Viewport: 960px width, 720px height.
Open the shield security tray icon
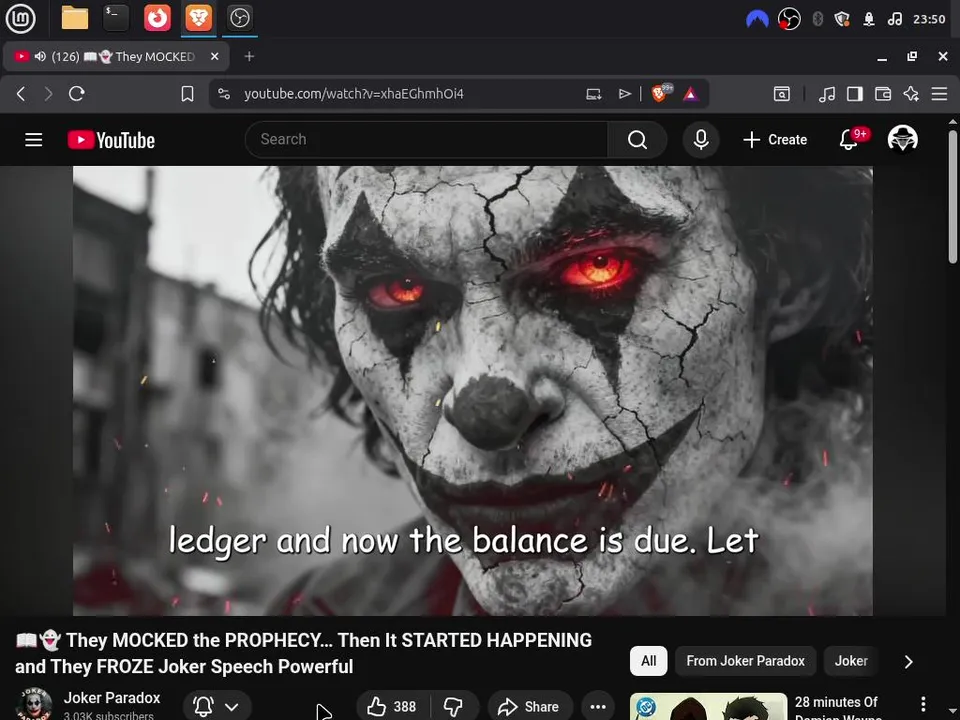842,19
